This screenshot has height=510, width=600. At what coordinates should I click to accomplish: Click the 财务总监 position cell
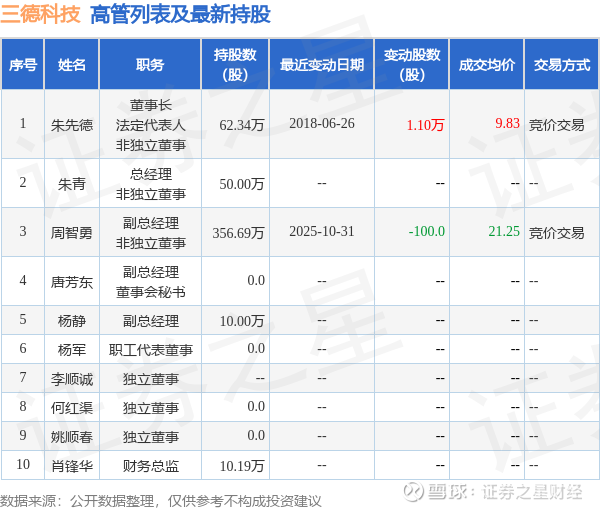coord(150,466)
